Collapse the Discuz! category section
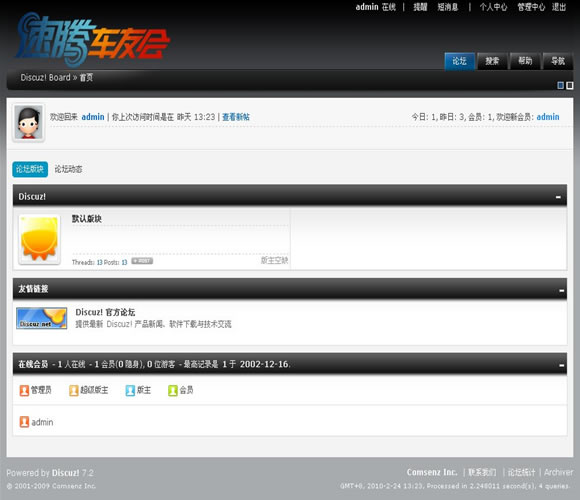Image resolution: width=580 pixels, height=500 pixels. click(x=559, y=197)
